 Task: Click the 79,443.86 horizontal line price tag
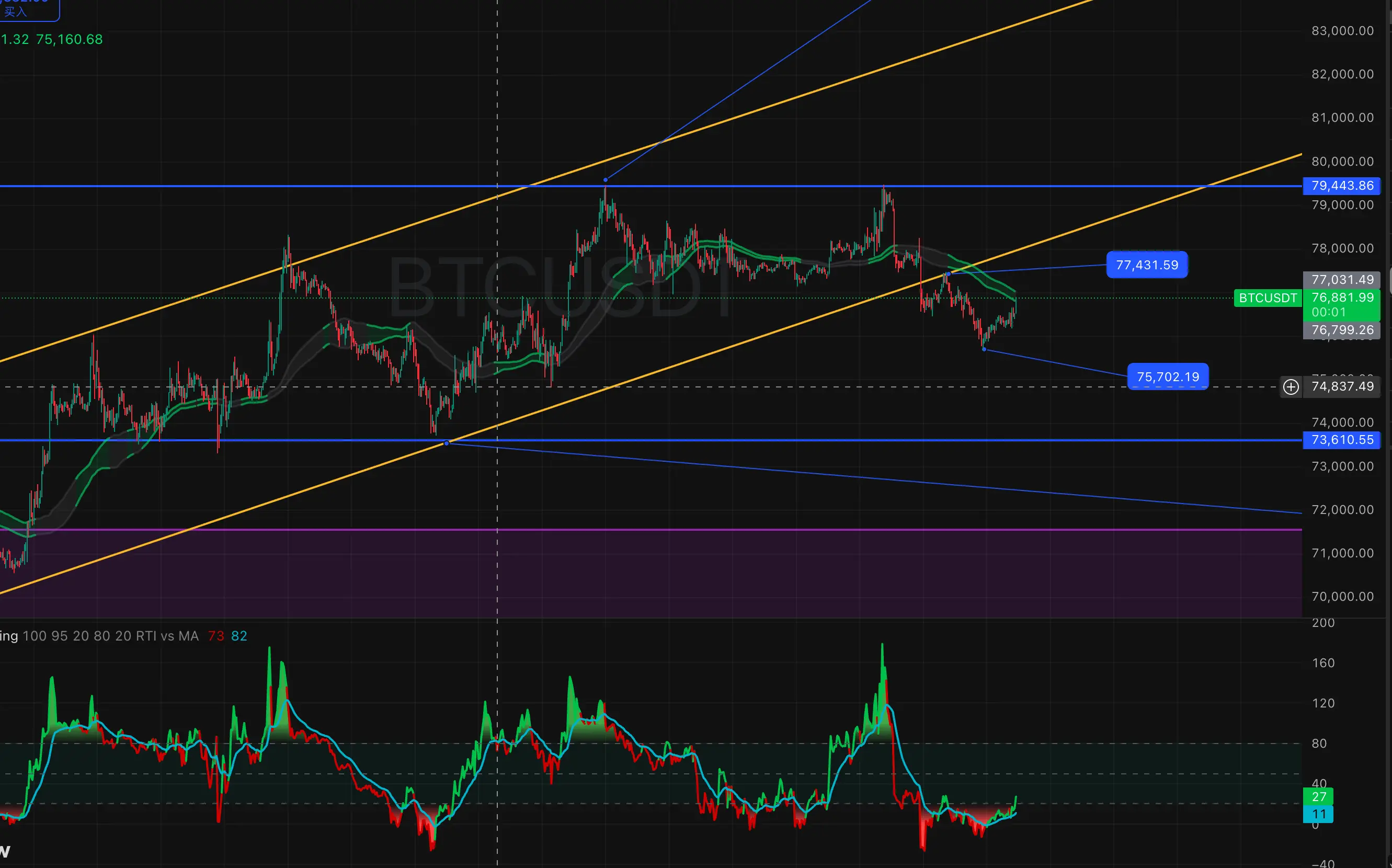pyautogui.click(x=1341, y=186)
